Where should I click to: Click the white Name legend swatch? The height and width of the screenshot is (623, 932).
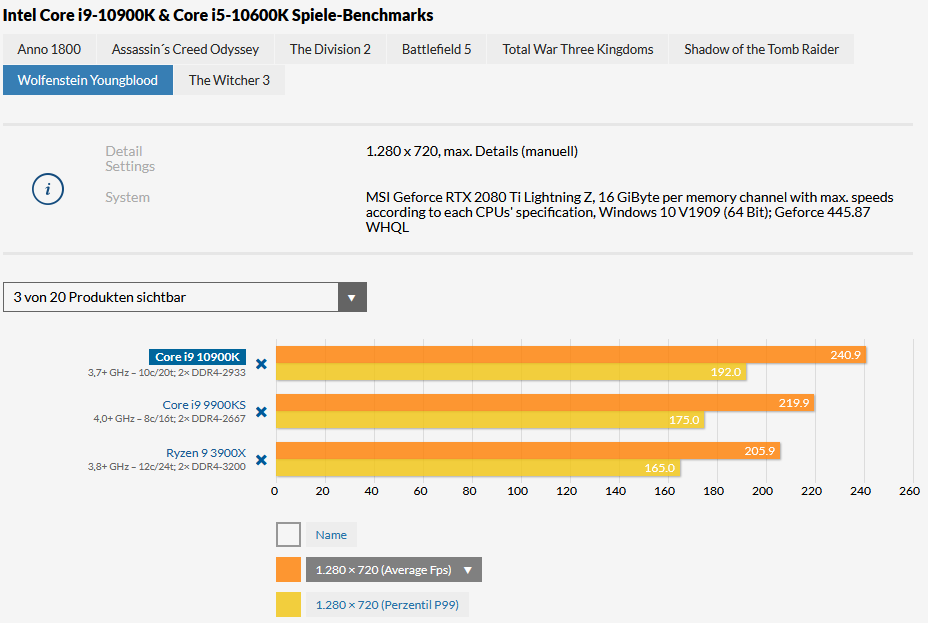(x=288, y=534)
